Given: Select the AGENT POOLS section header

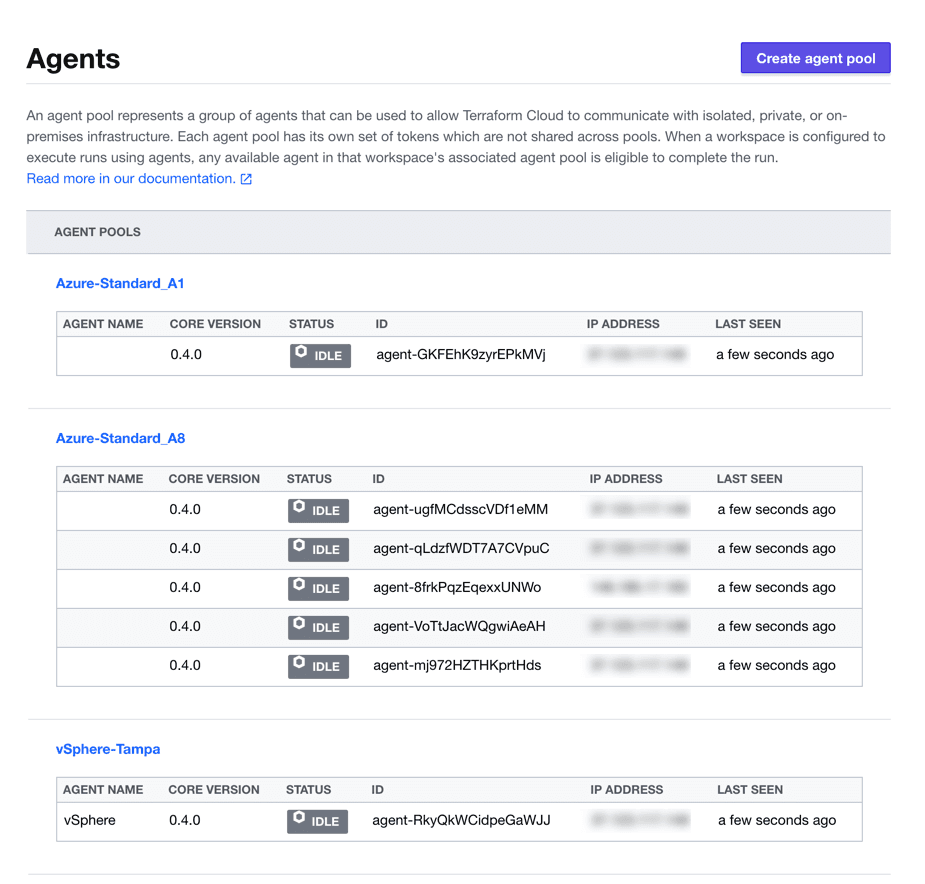Looking at the screenshot, I should point(97,231).
